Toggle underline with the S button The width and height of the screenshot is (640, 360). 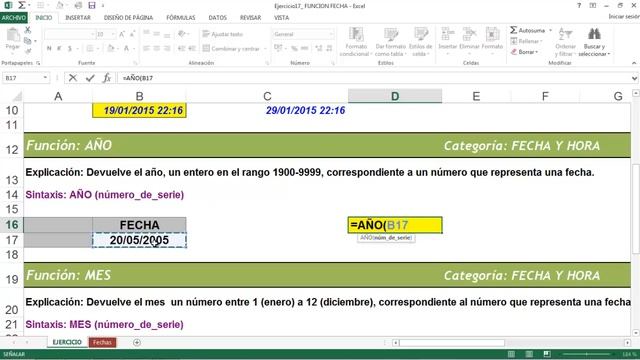click(70, 49)
